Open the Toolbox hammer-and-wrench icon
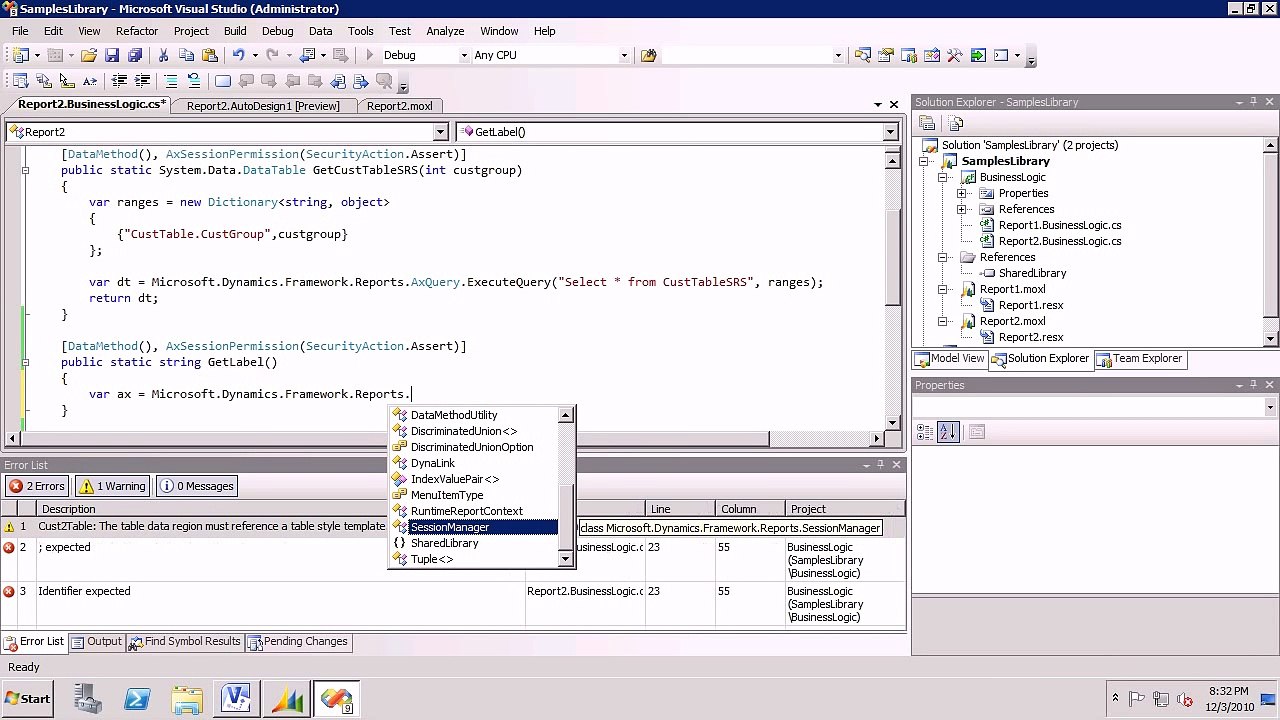This screenshot has width=1280, height=720. pos(955,56)
